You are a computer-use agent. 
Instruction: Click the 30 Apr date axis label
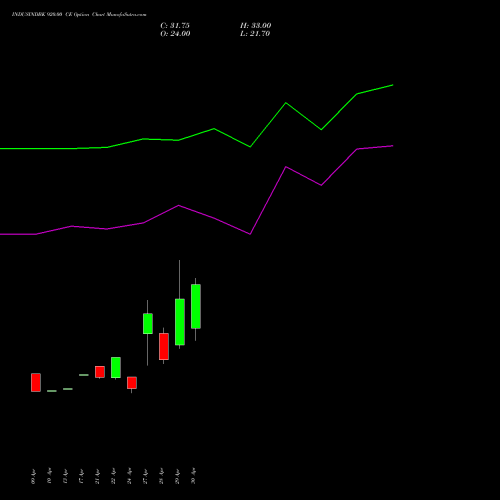tap(193, 476)
